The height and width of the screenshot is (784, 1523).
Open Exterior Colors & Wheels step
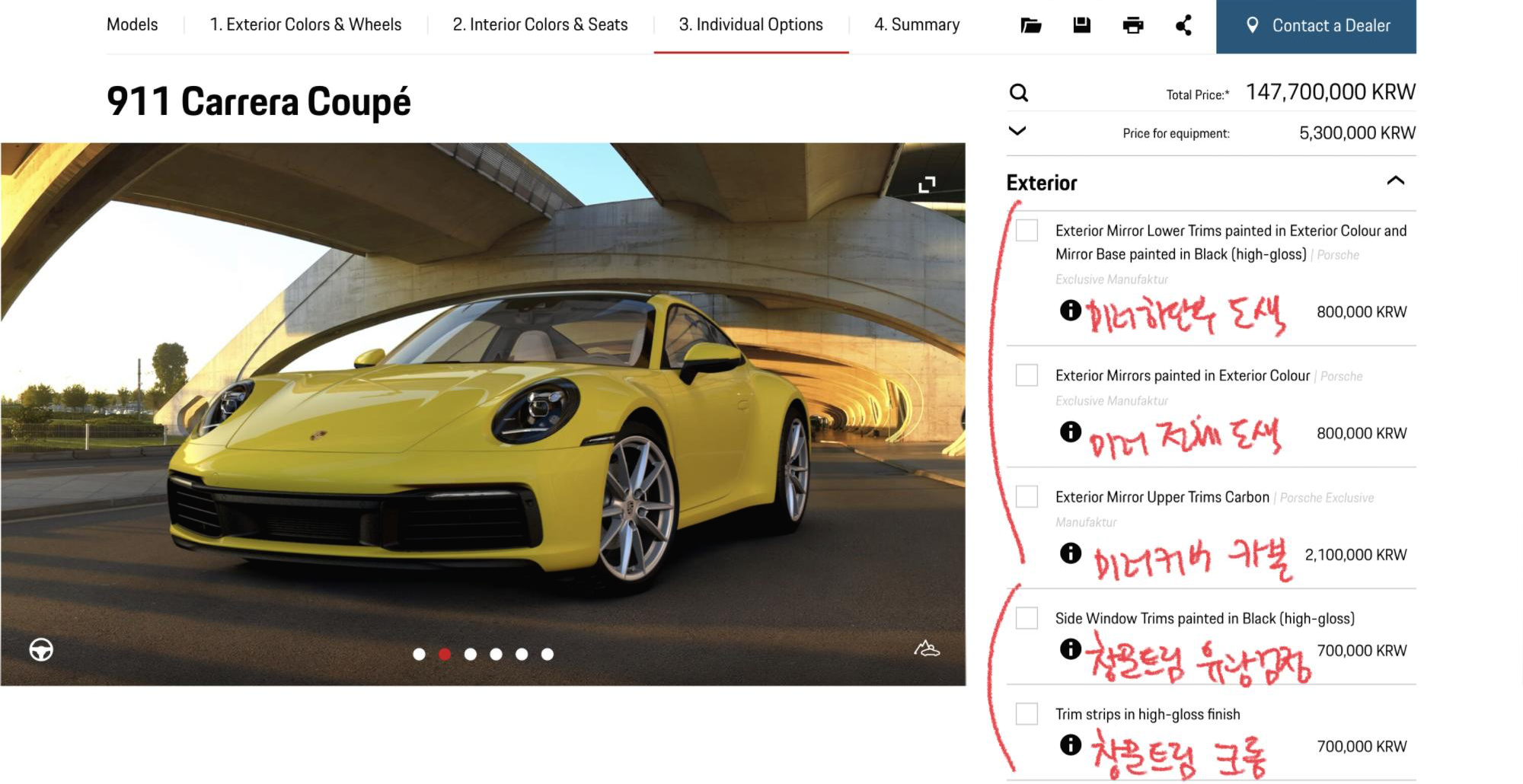[305, 25]
